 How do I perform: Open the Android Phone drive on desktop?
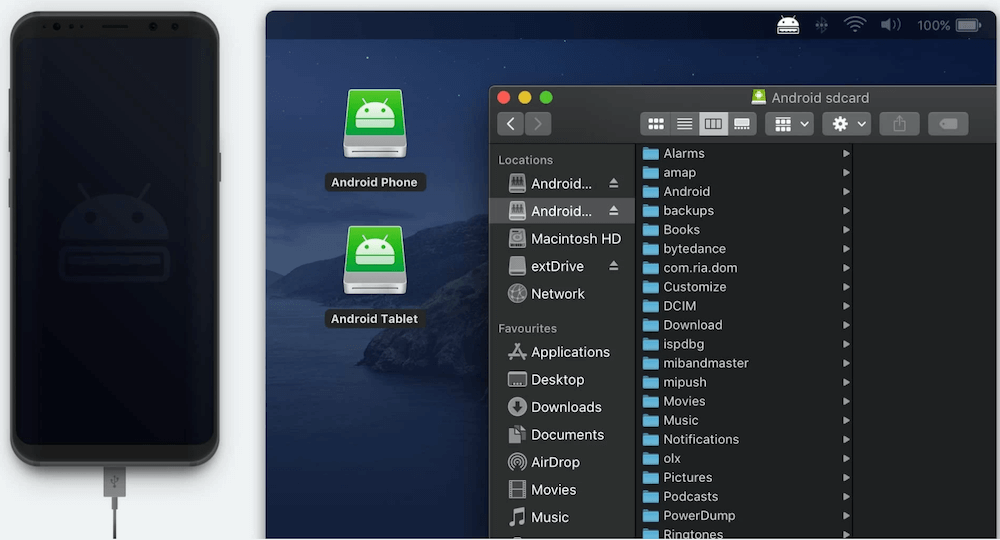(375, 124)
